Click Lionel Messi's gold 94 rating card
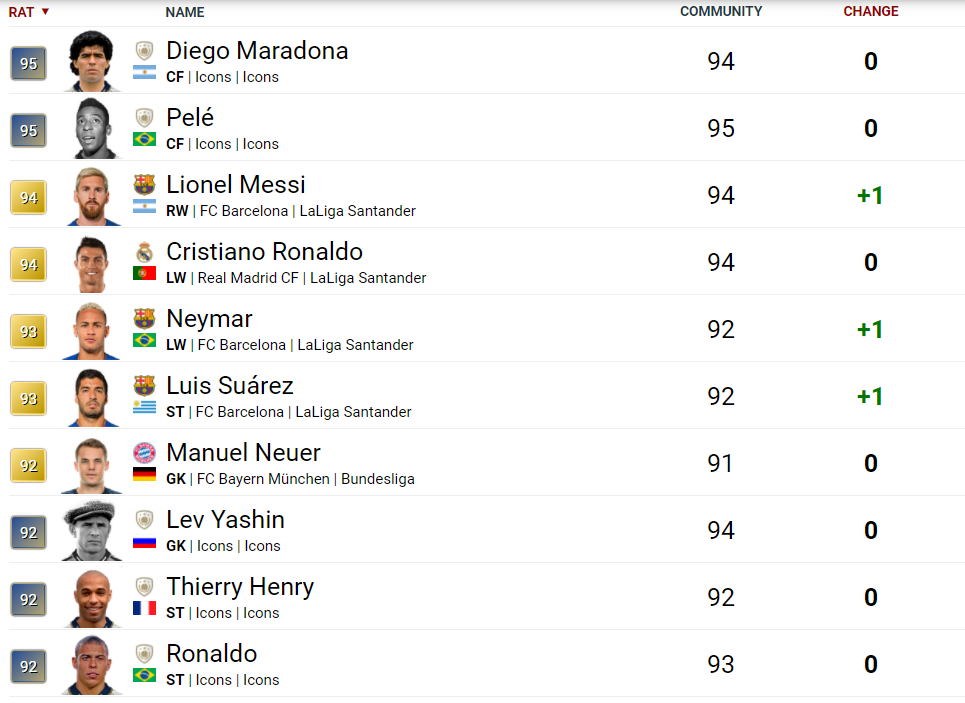Screen dimensions: 965x703 29,197
